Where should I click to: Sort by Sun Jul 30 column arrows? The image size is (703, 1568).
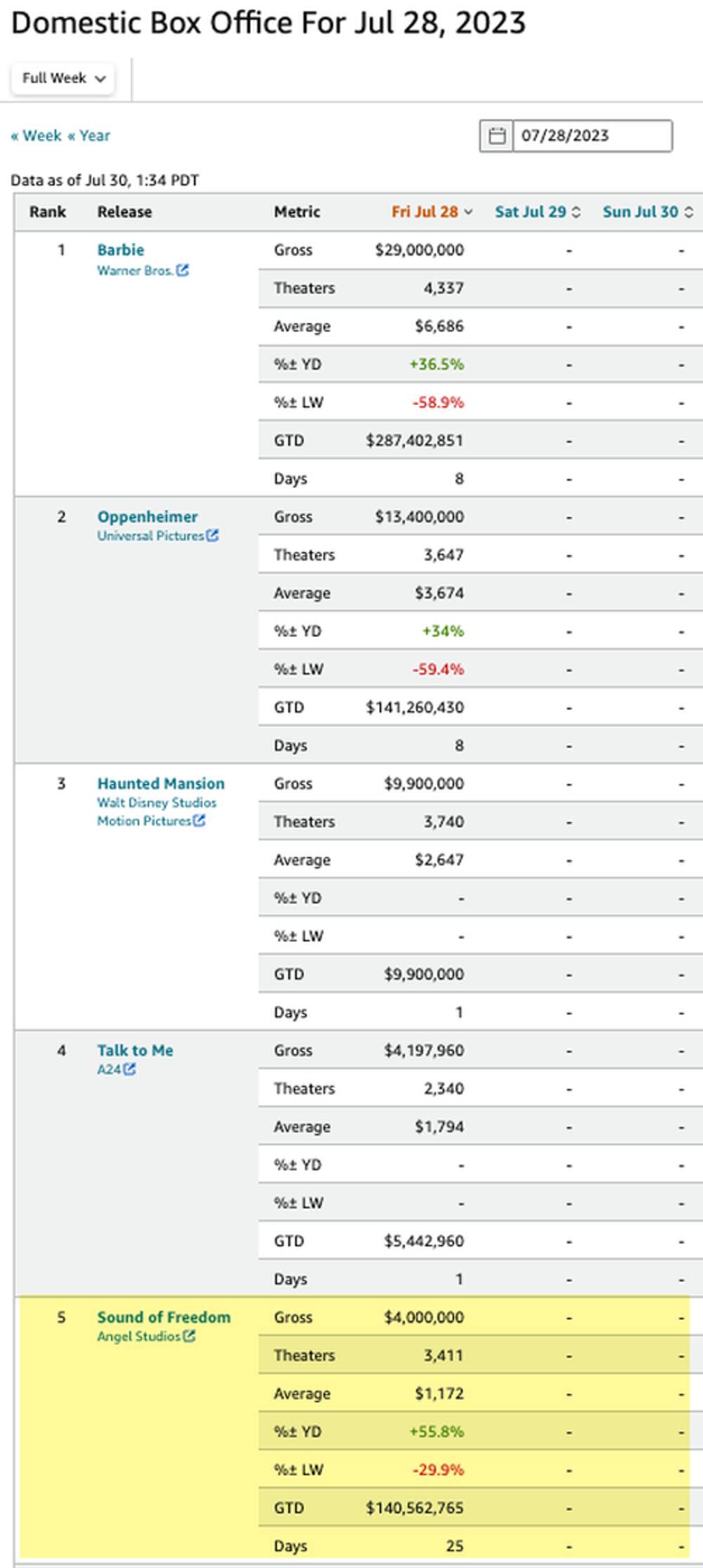point(689,212)
